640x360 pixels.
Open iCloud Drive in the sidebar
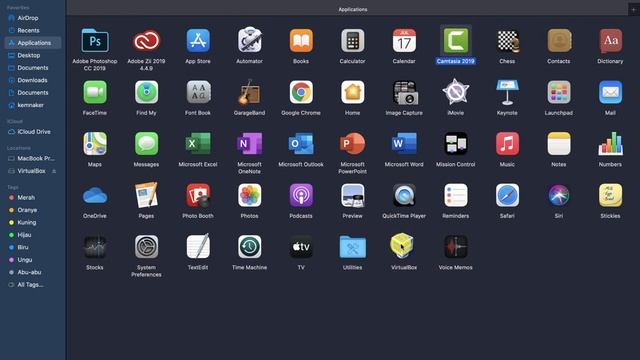tap(33, 132)
